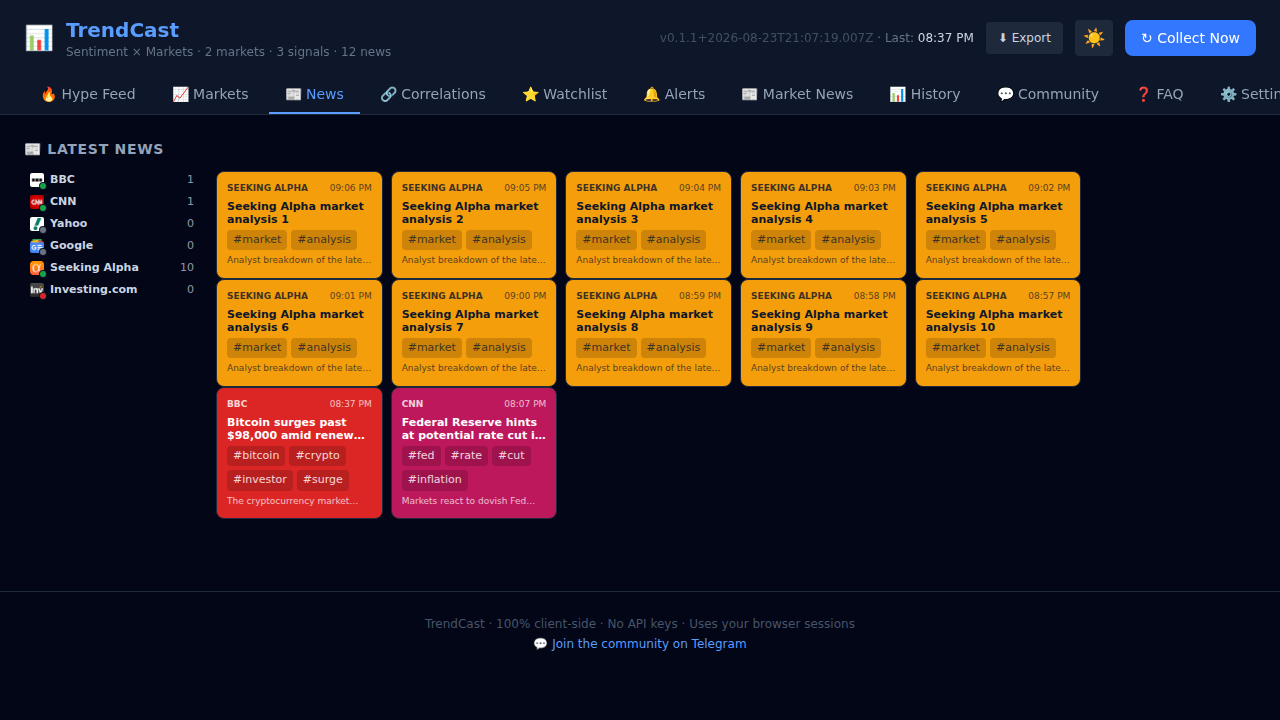Filter news by Investing.com source
The height and width of the screenshot is (720, 1280).
pos(112,290)
